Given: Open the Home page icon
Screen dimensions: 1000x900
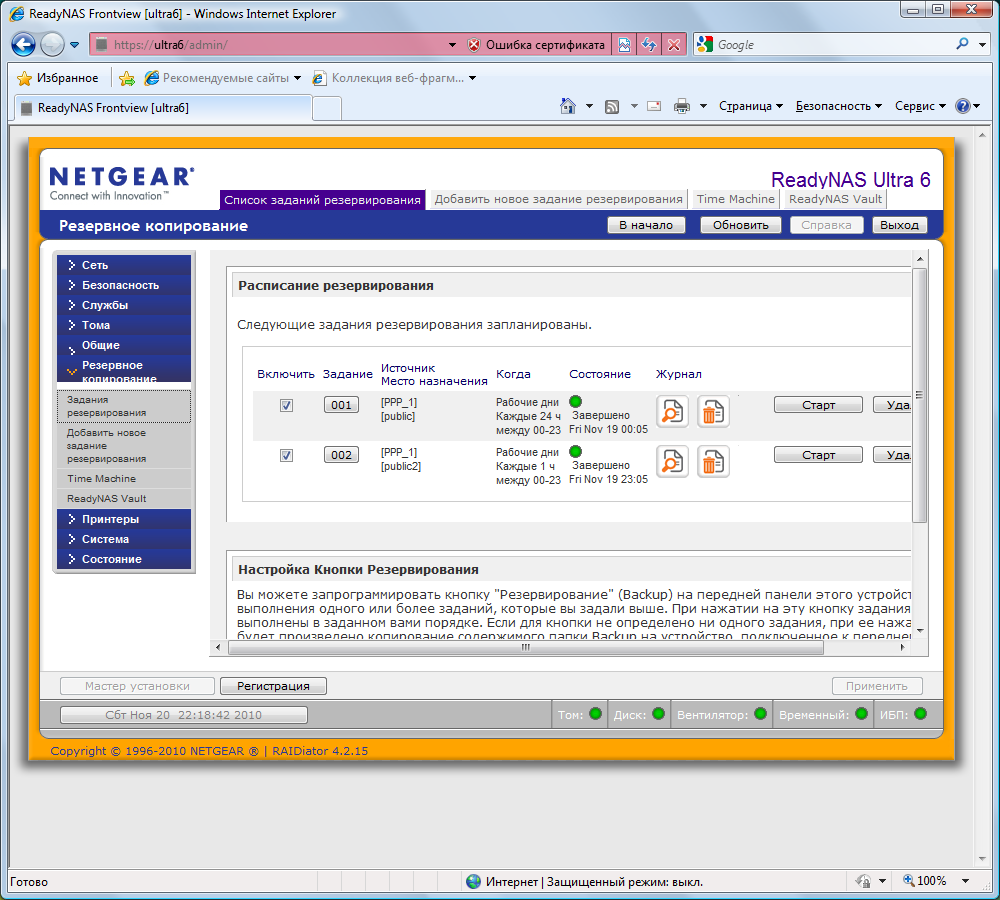Looking at the screenshot, I should click(x=568, y=106).
